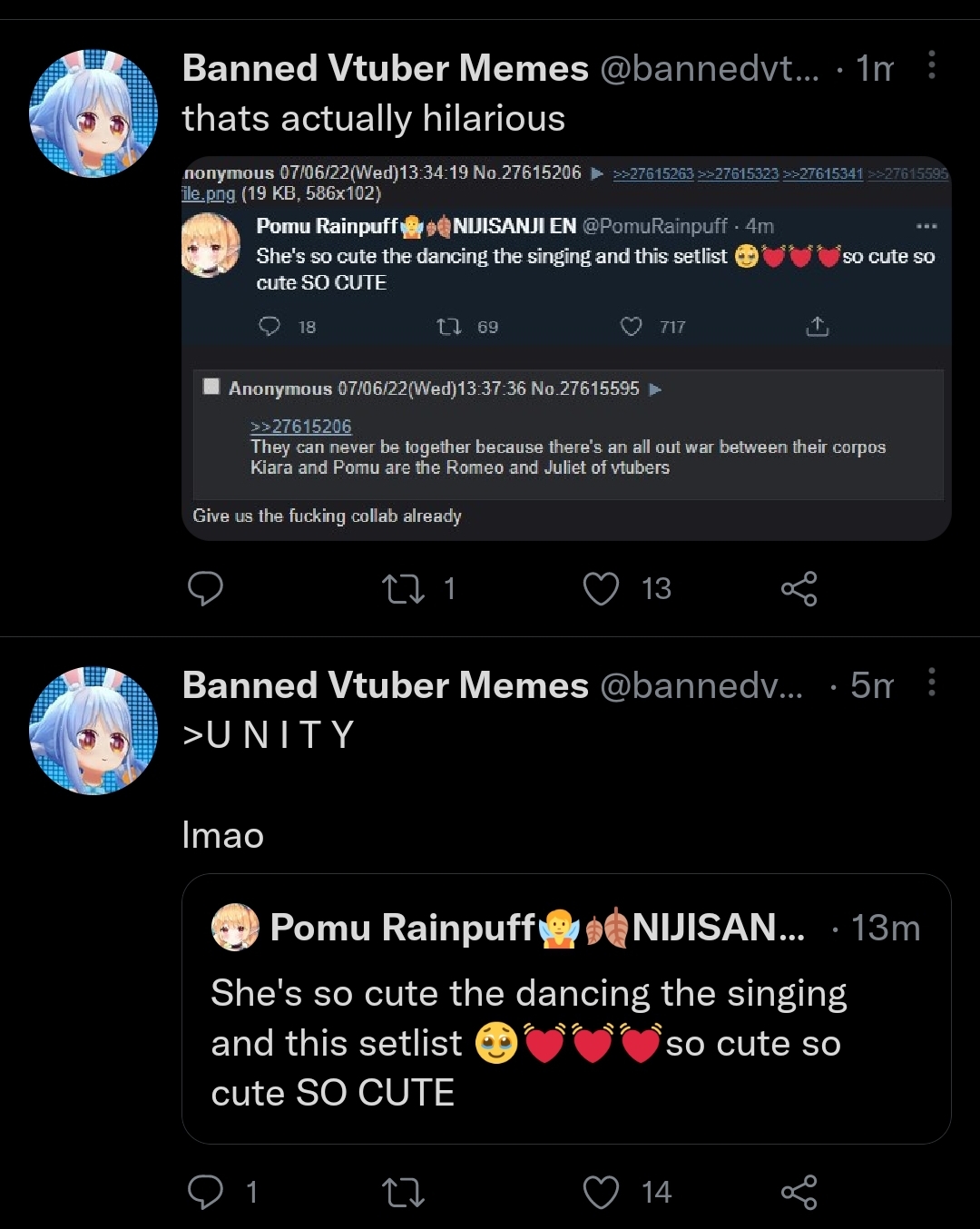
Task: Tap the "thats actually hilarious" tweet text
Action: pyautogui.click(x=374, y=119)
